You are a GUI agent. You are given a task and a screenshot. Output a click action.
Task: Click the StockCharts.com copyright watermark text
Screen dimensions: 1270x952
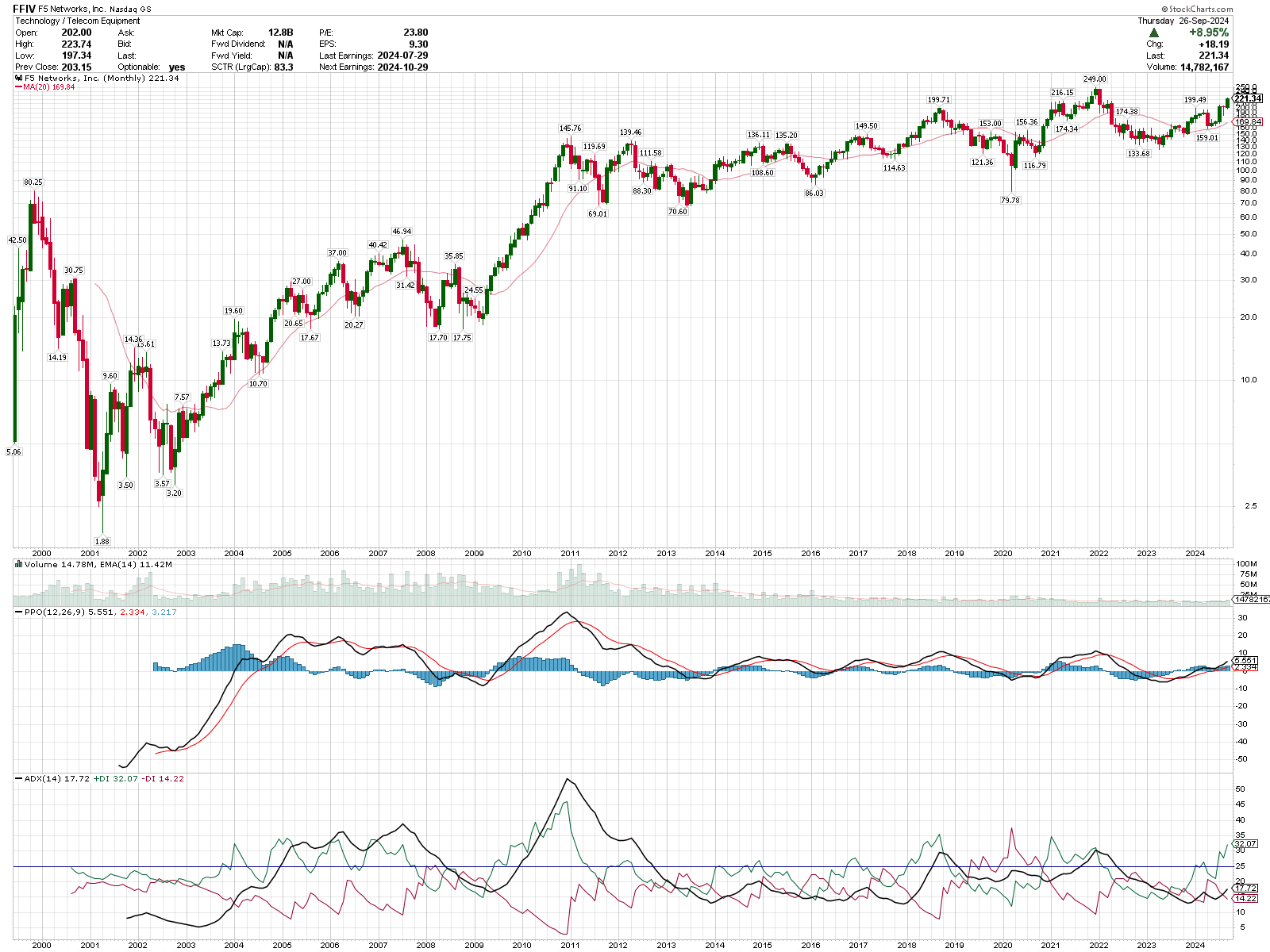[1196, 9]
